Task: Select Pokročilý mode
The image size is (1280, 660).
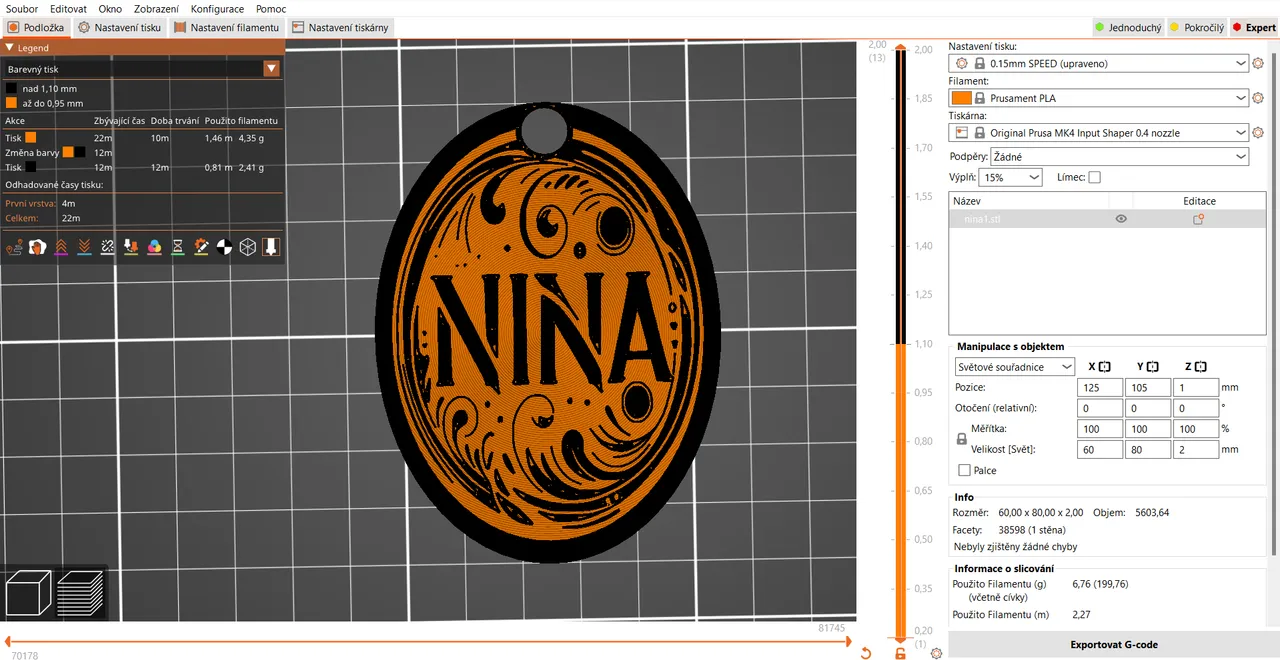Action: 1196,28
